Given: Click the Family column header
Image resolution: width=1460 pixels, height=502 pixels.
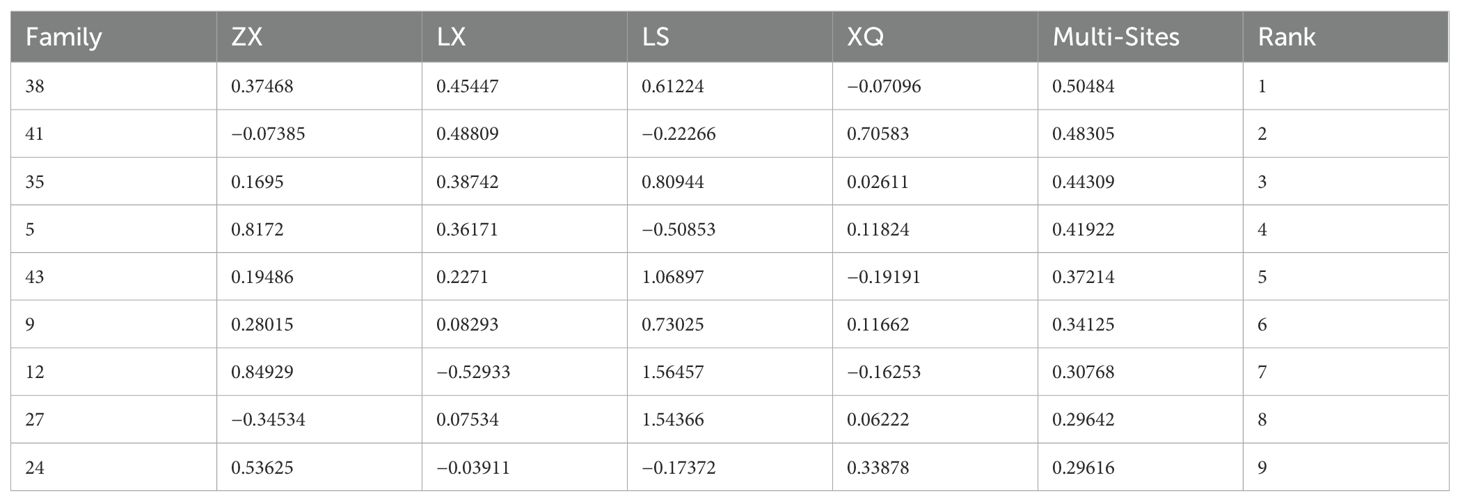Looking at the screenshot, I should point(63,38).
